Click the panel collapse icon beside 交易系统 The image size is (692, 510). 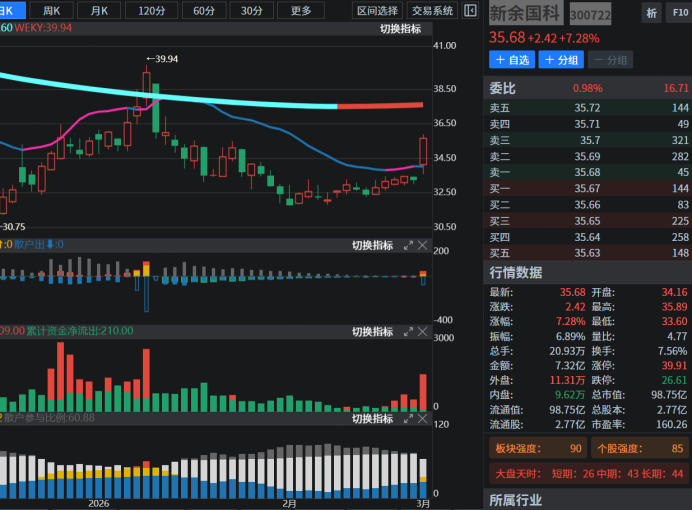pyautogui.click(x=470, y=11)
